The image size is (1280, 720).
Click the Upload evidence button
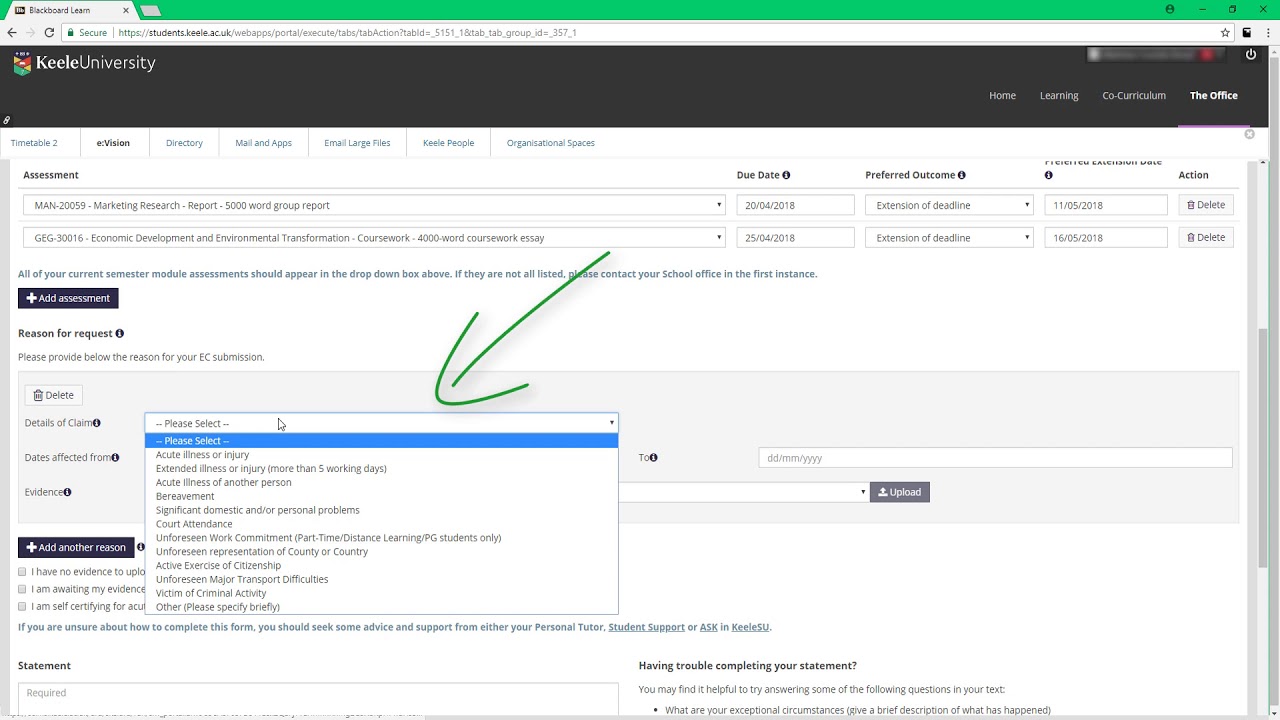point(900,492)
